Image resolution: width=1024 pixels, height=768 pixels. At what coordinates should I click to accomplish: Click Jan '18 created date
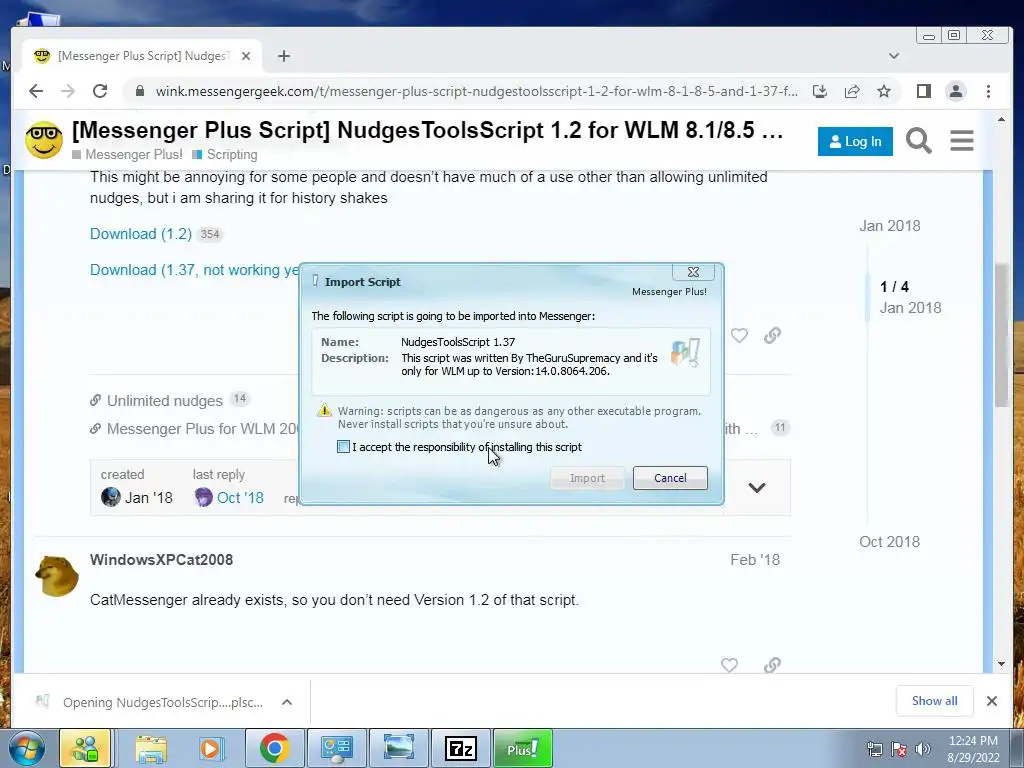click(149, 498)
